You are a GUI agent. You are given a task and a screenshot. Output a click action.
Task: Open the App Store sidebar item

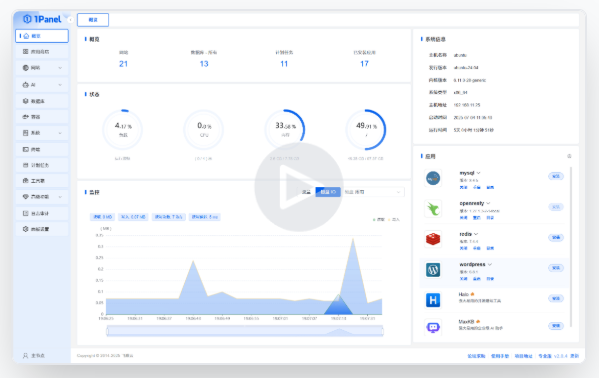[42, 52]
